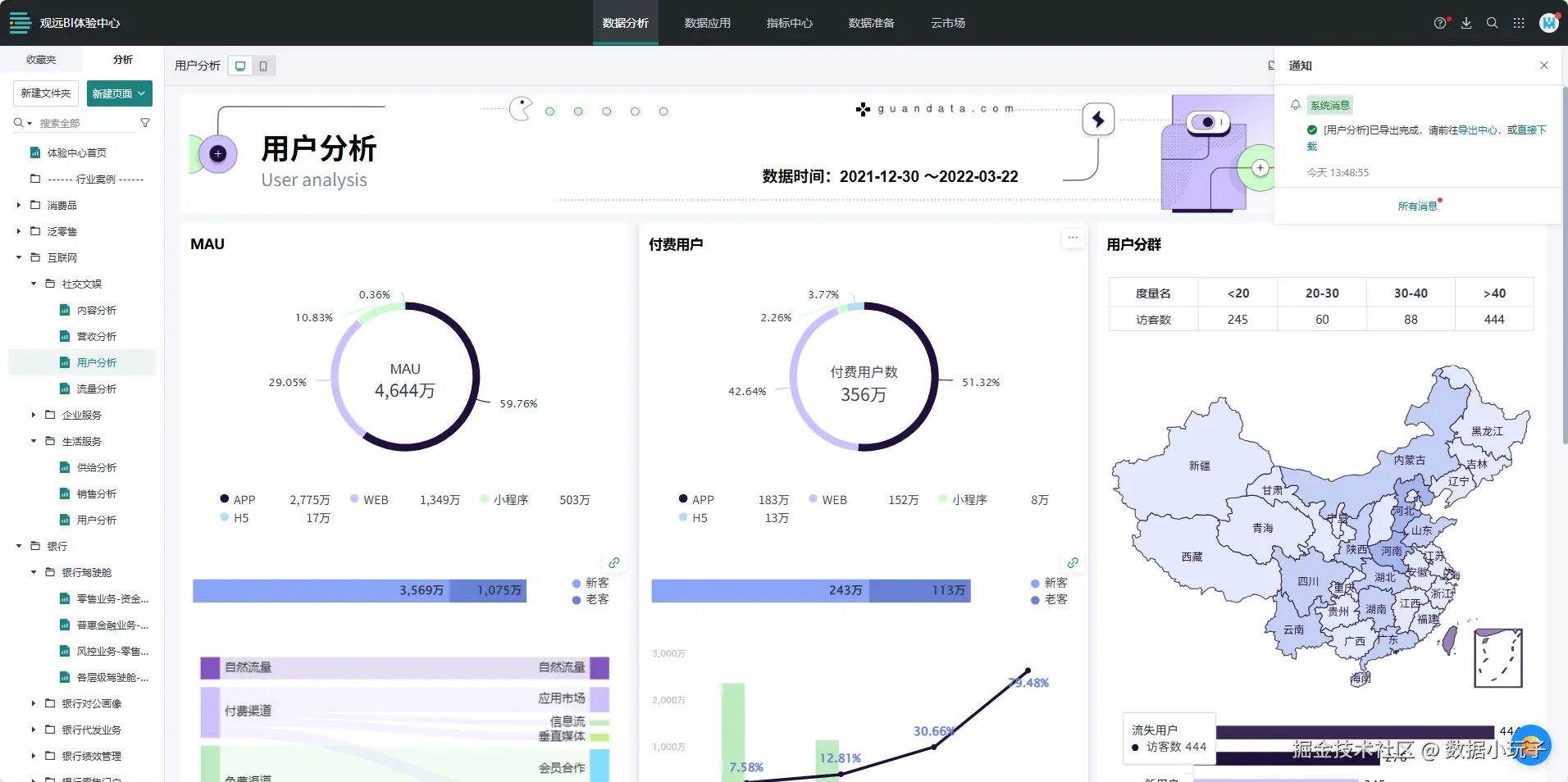
Task: Open the 新建页面 dropdown button
Action: [120, 93]
